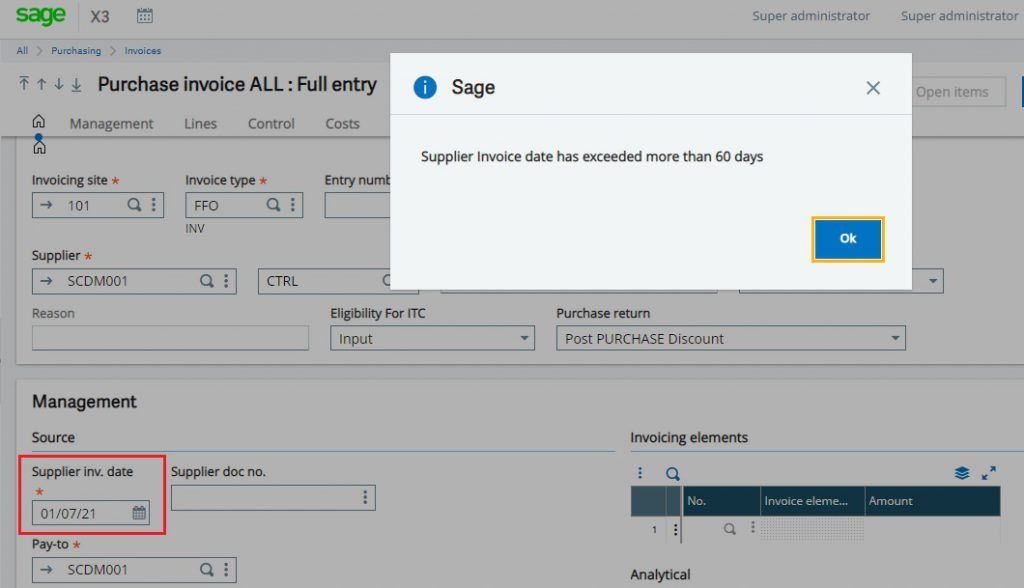This screenshot has width=1024, height=588.
Task: Expand dropdown at far right of supplier row
Action: [933, 281]
